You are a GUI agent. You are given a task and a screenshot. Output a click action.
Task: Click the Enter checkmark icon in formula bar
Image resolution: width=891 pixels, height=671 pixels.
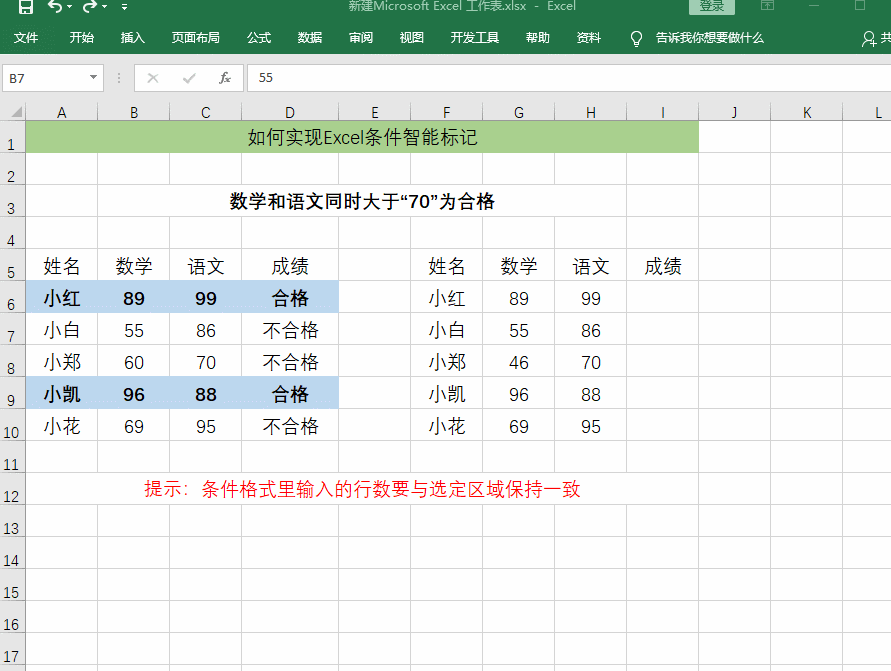pos(189,77)
